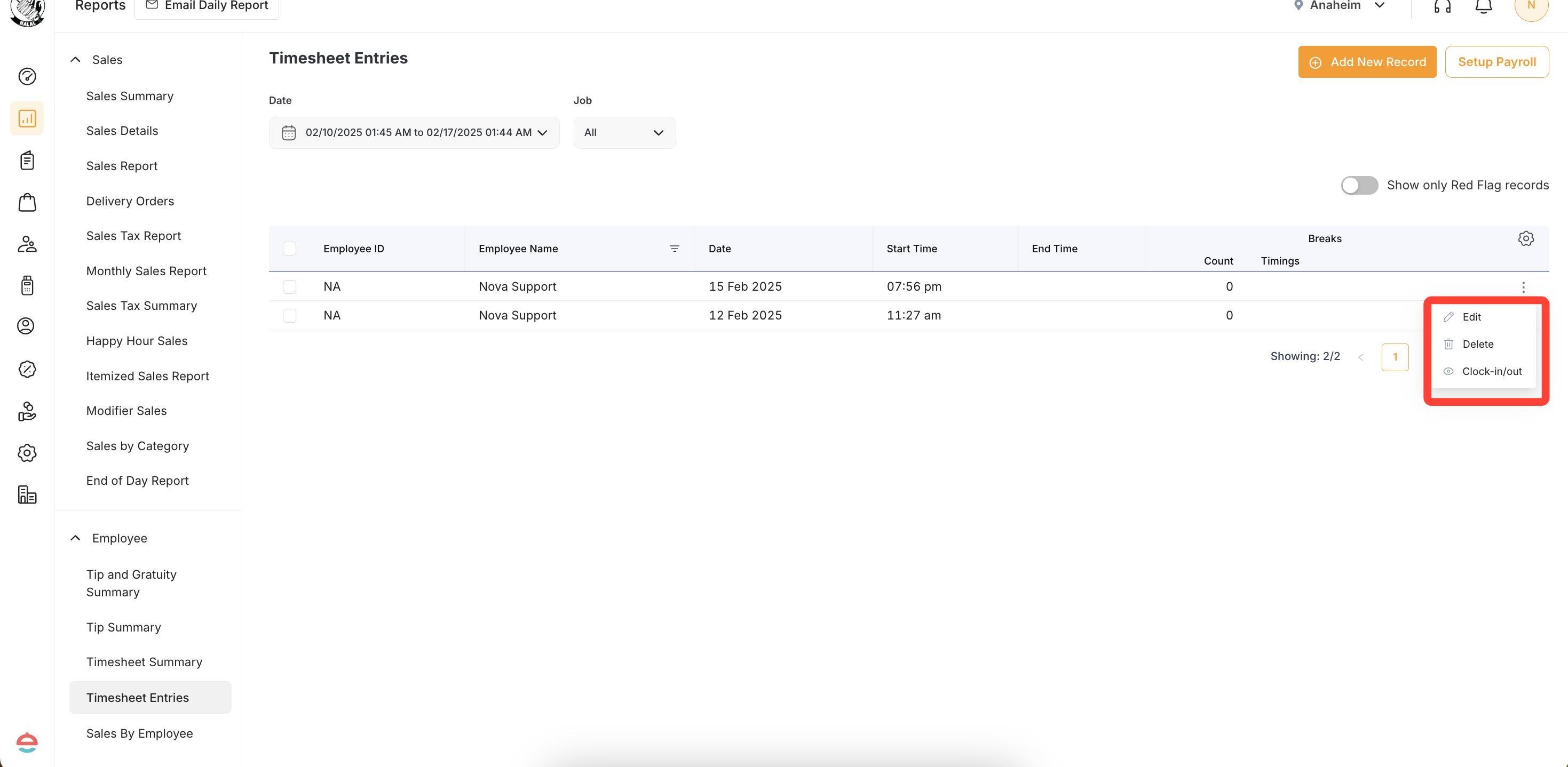This screenshot has height=767, width=1568.
Task: Choose Clock-in/out from the row menu
Action: pos(1483,372)
